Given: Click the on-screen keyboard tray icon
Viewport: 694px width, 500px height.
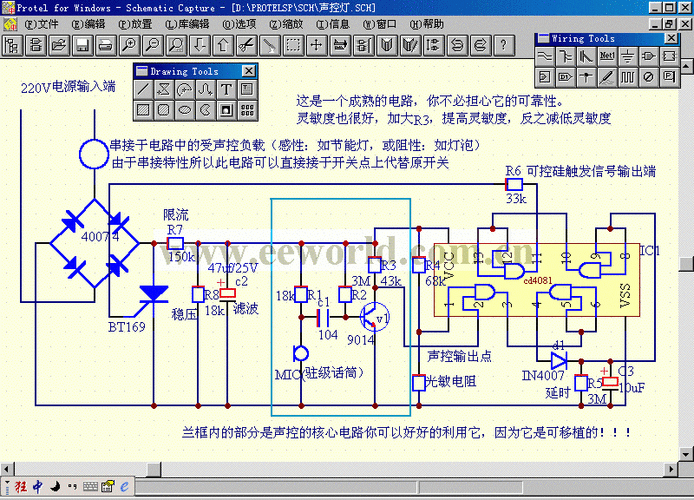Looking at the screenshot, I should click(x=90, y=487).
